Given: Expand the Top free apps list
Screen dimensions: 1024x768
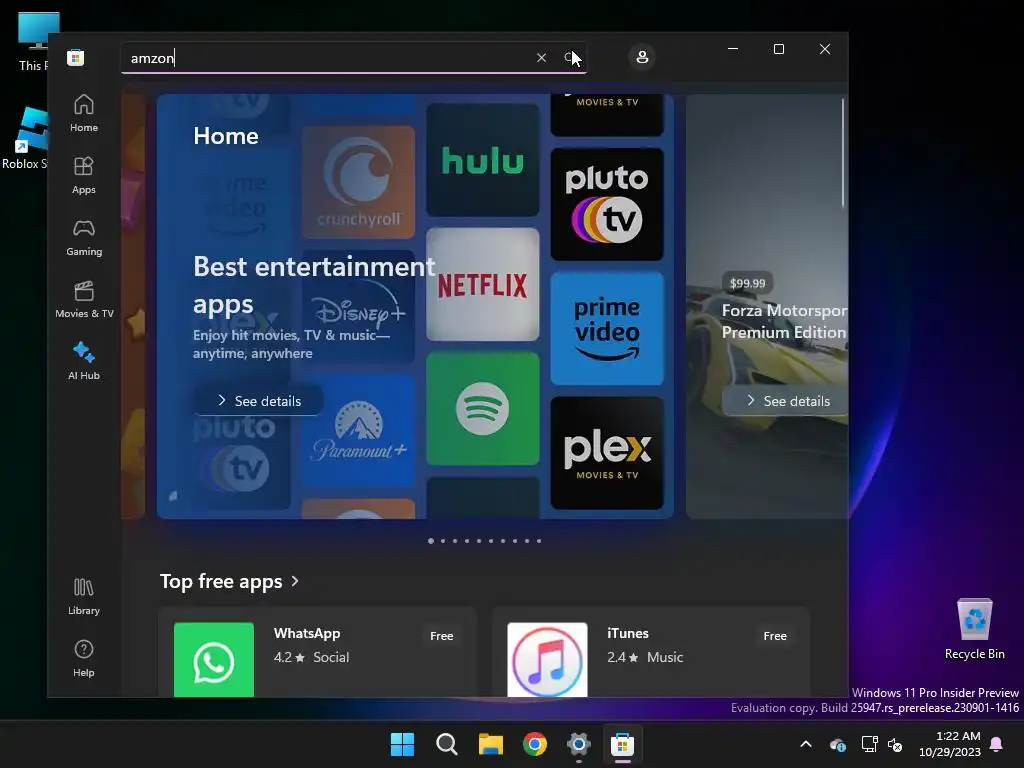Looking at the screenshot, I should pos(229,581).
